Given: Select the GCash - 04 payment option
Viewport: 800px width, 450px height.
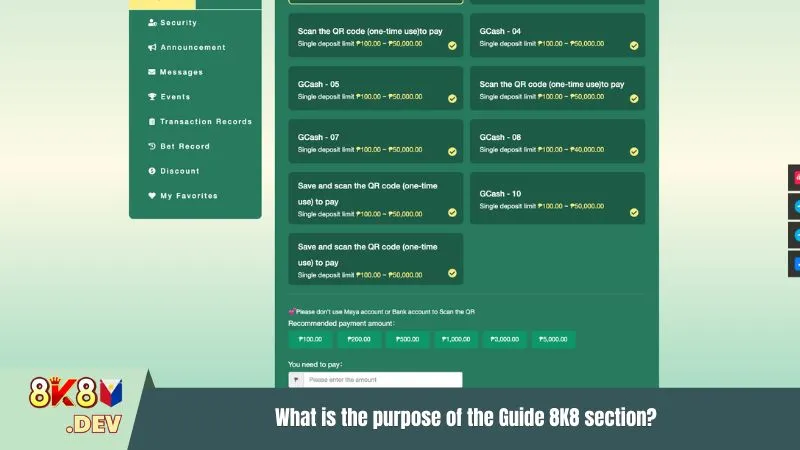Looking at the screenshot, I should (557, 35).
